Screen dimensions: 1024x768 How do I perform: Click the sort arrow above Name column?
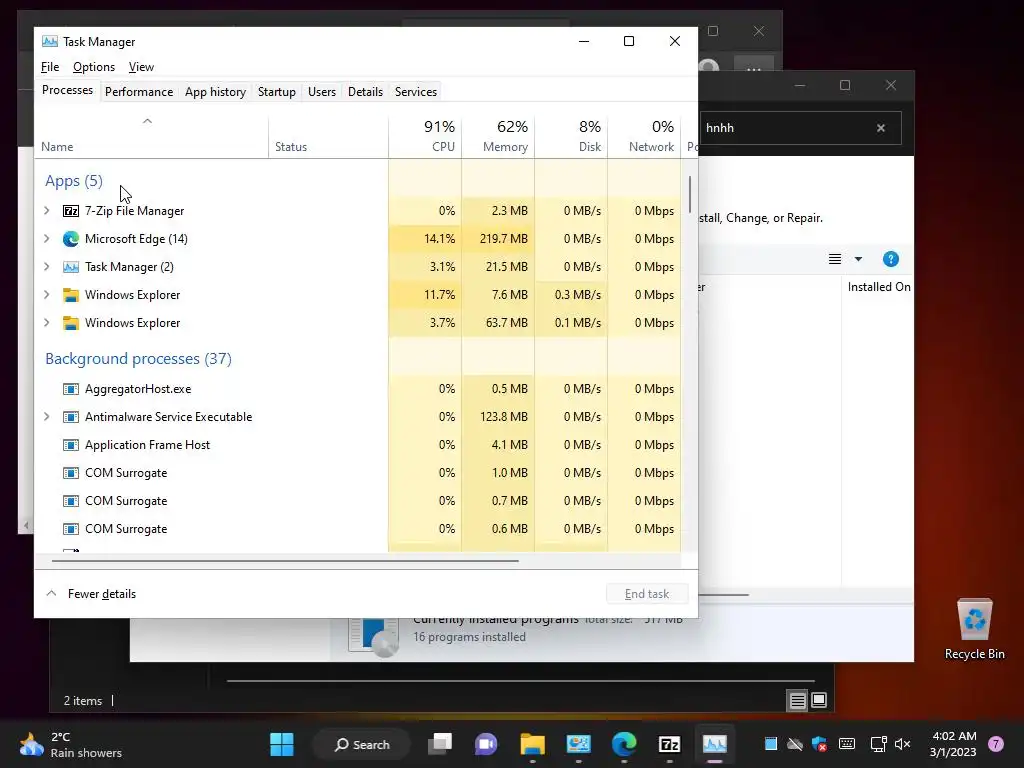click(x=148, y=121)
